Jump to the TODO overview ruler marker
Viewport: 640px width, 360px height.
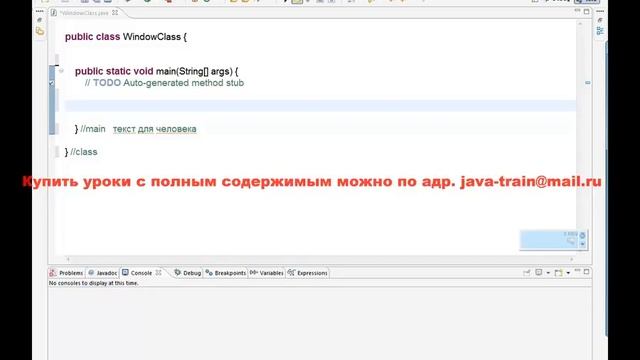[x=588, y=83]
